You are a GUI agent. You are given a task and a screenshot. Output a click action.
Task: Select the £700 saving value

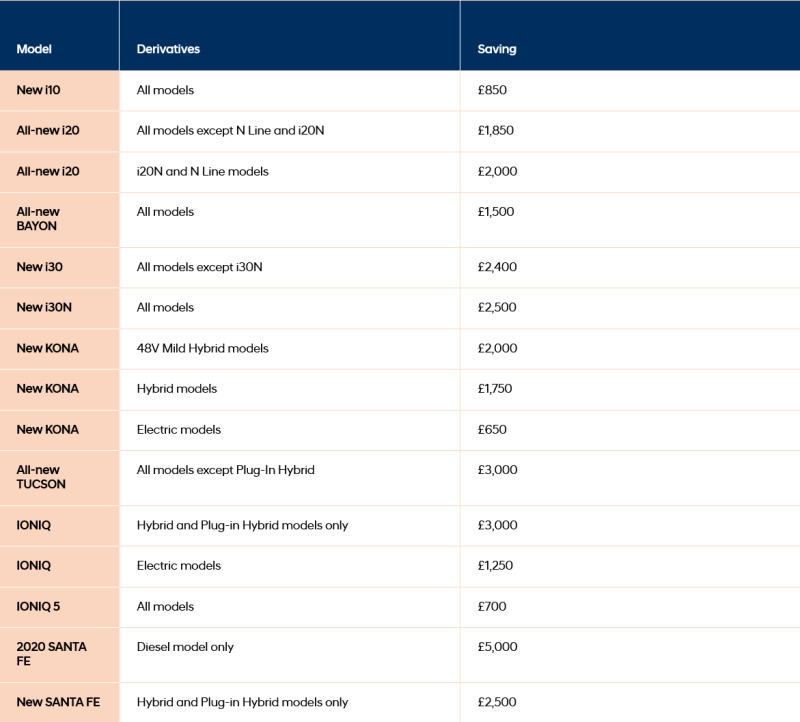click(x=492, y=606)
